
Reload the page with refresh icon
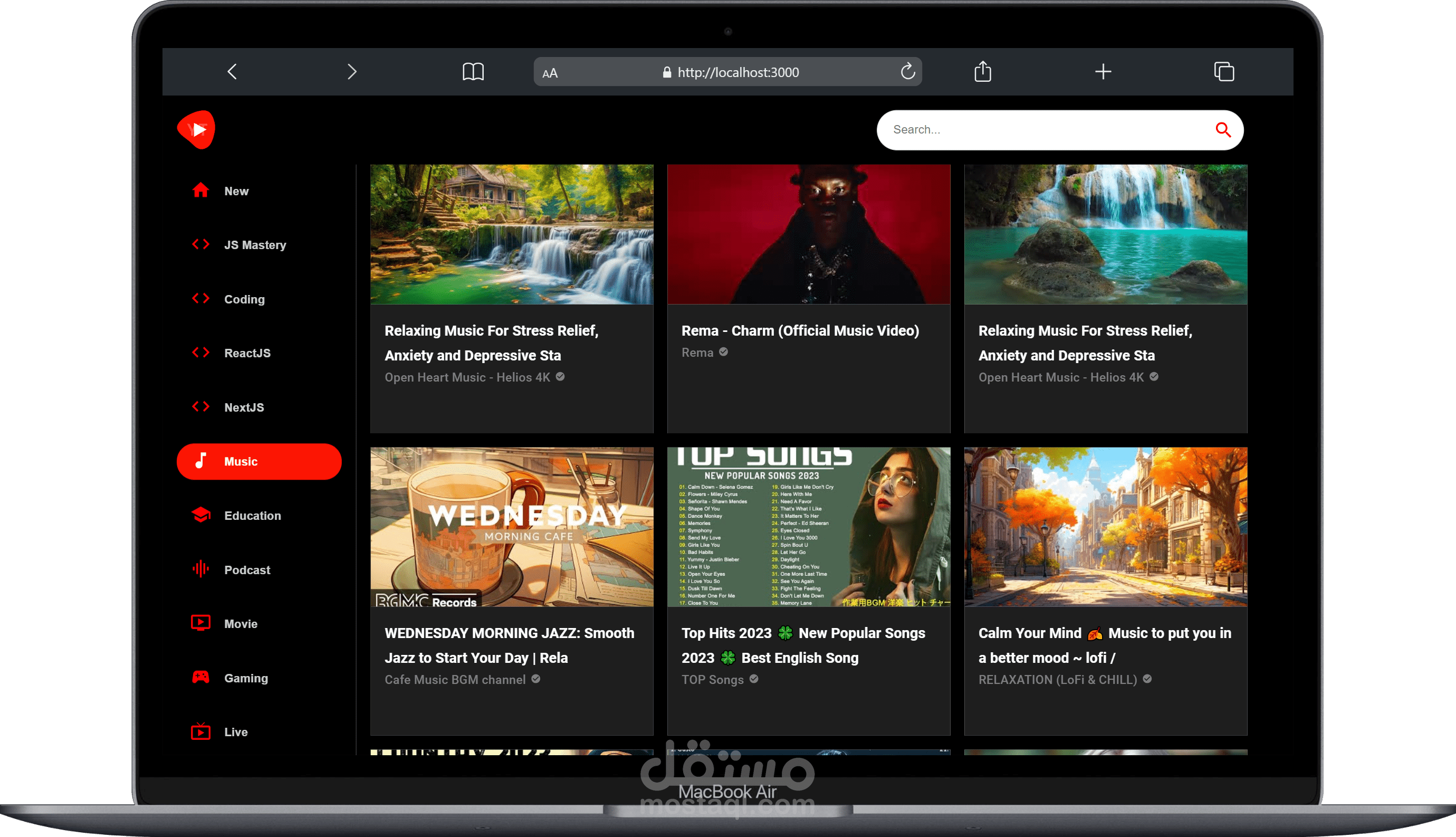click(907, 72)
